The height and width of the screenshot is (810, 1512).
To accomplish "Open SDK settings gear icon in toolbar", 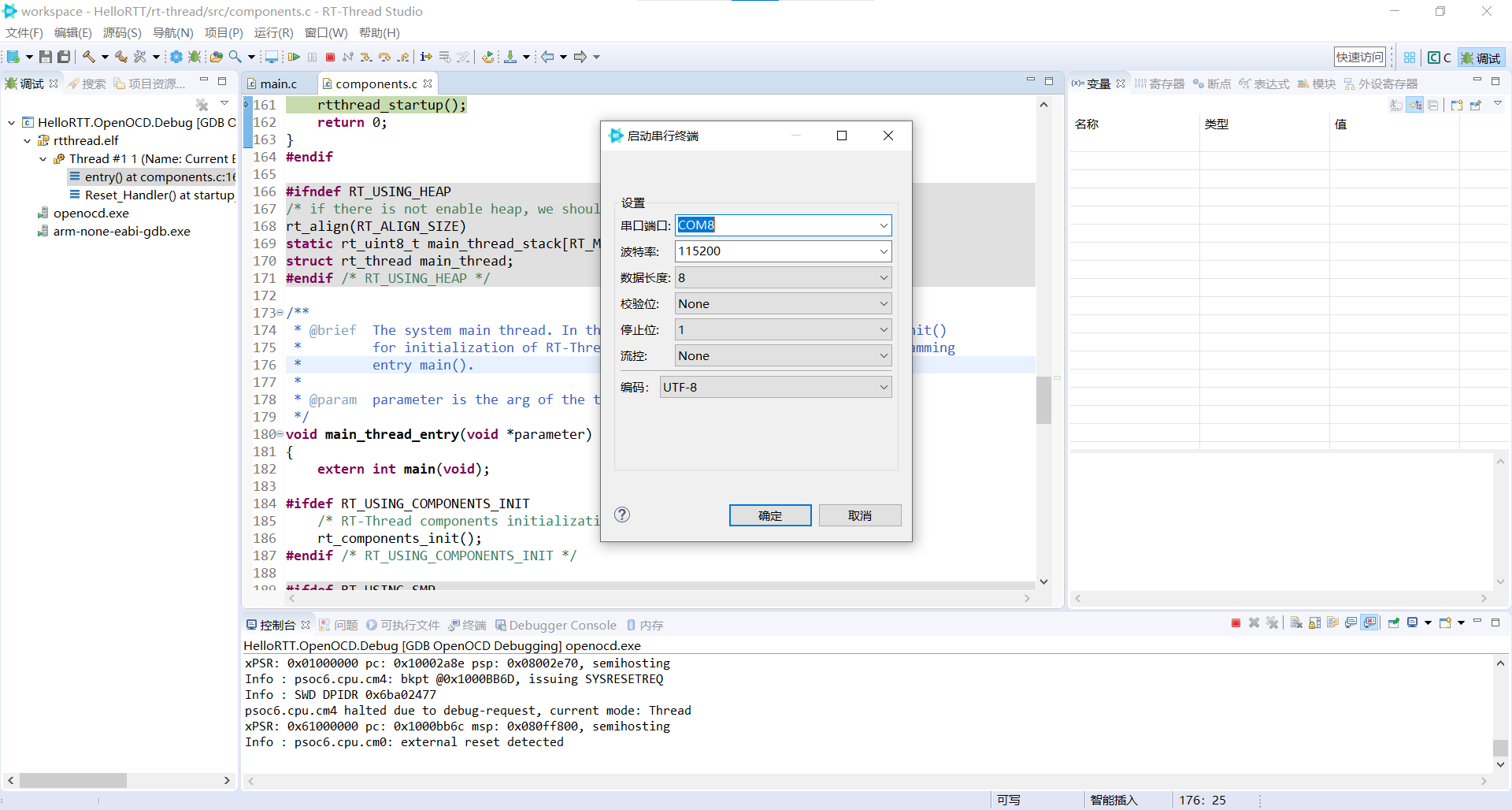I will 176,57.
